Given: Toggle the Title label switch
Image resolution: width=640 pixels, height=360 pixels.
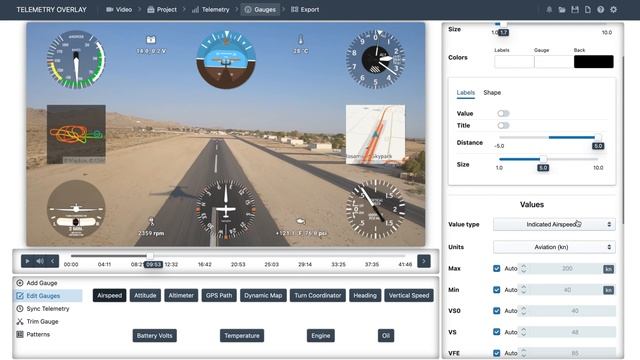Looking at the screenshot, I should (503, 125).
